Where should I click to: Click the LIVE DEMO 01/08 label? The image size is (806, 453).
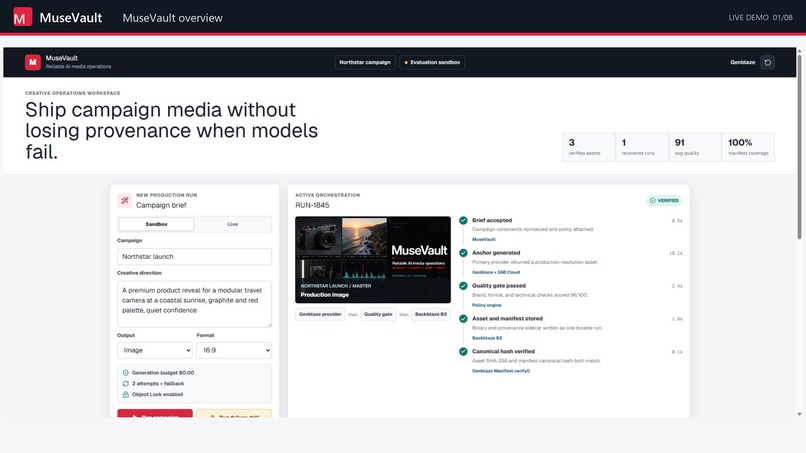[760, 17]
